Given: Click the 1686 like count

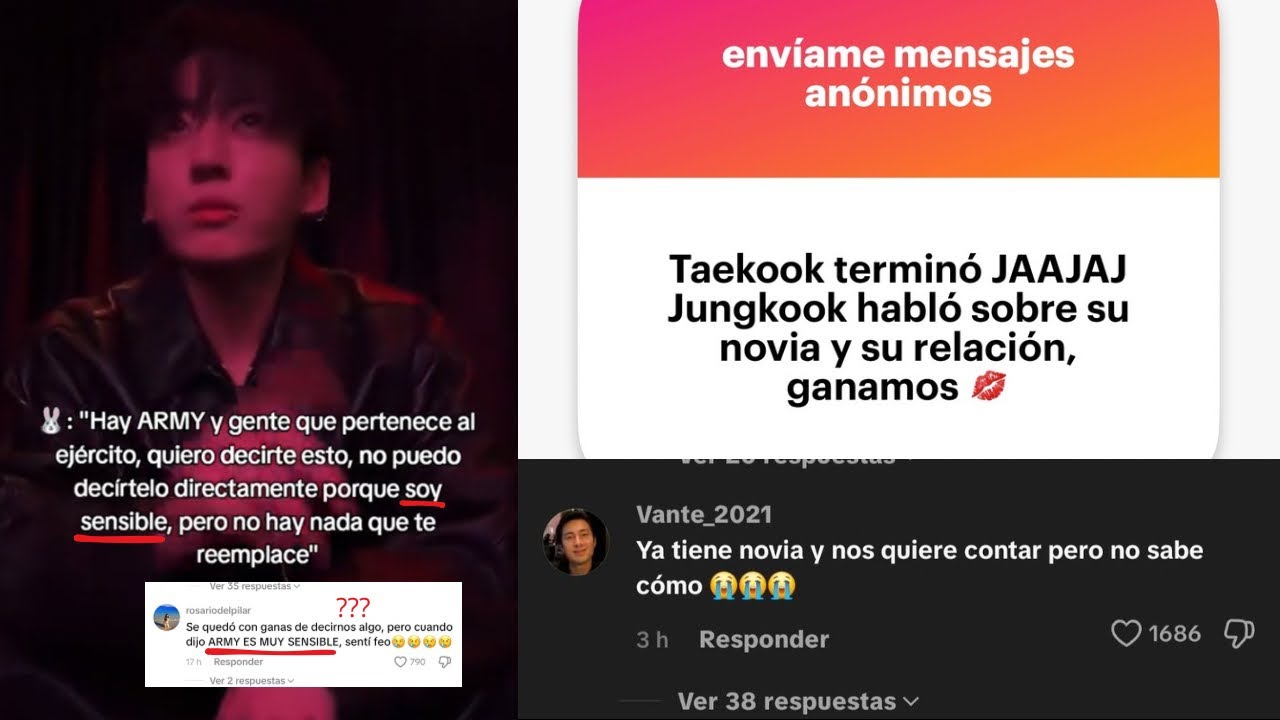Looking at the screenshot, I should (x=1174, y=633).
